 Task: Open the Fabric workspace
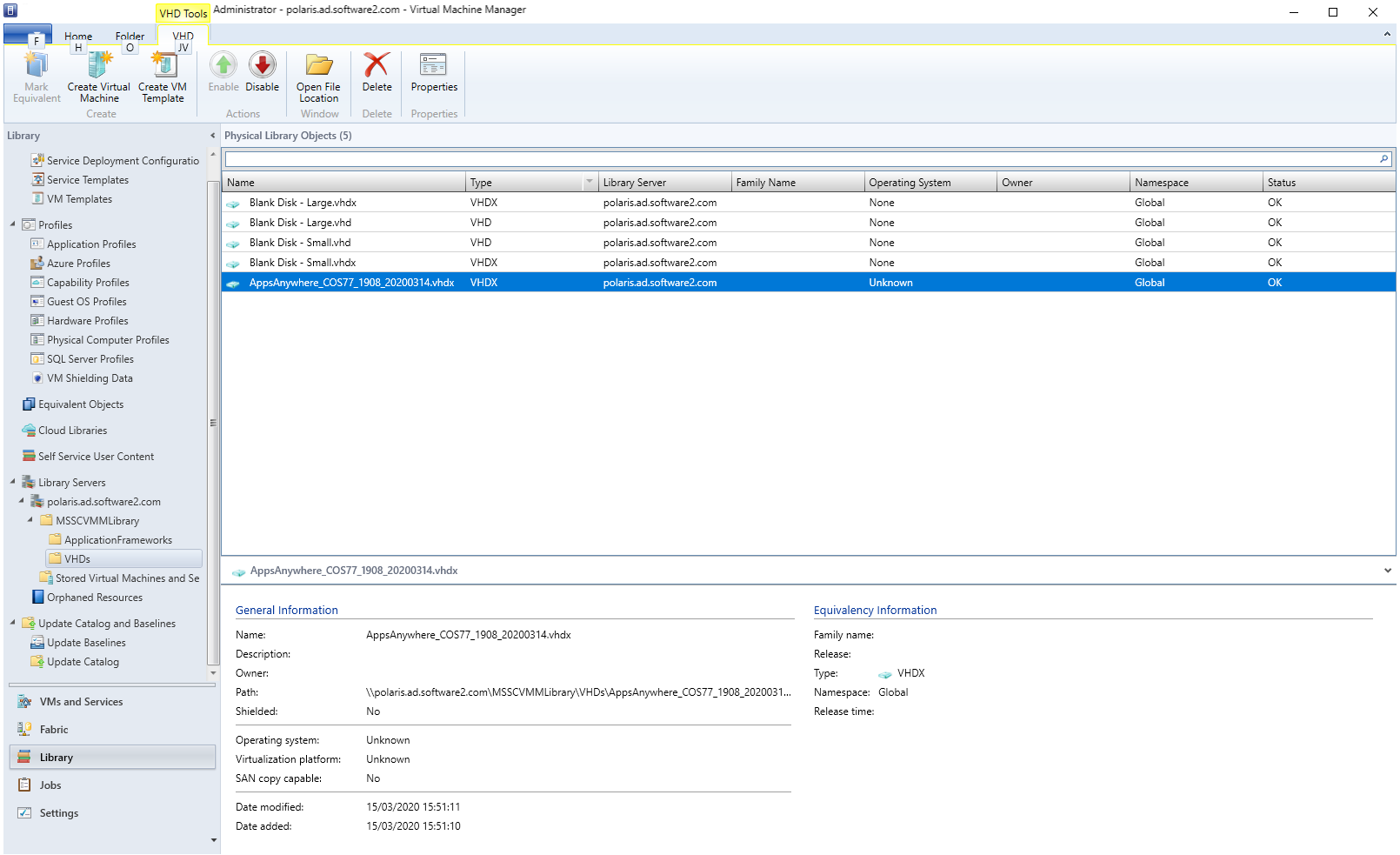[x=54, y=730]
